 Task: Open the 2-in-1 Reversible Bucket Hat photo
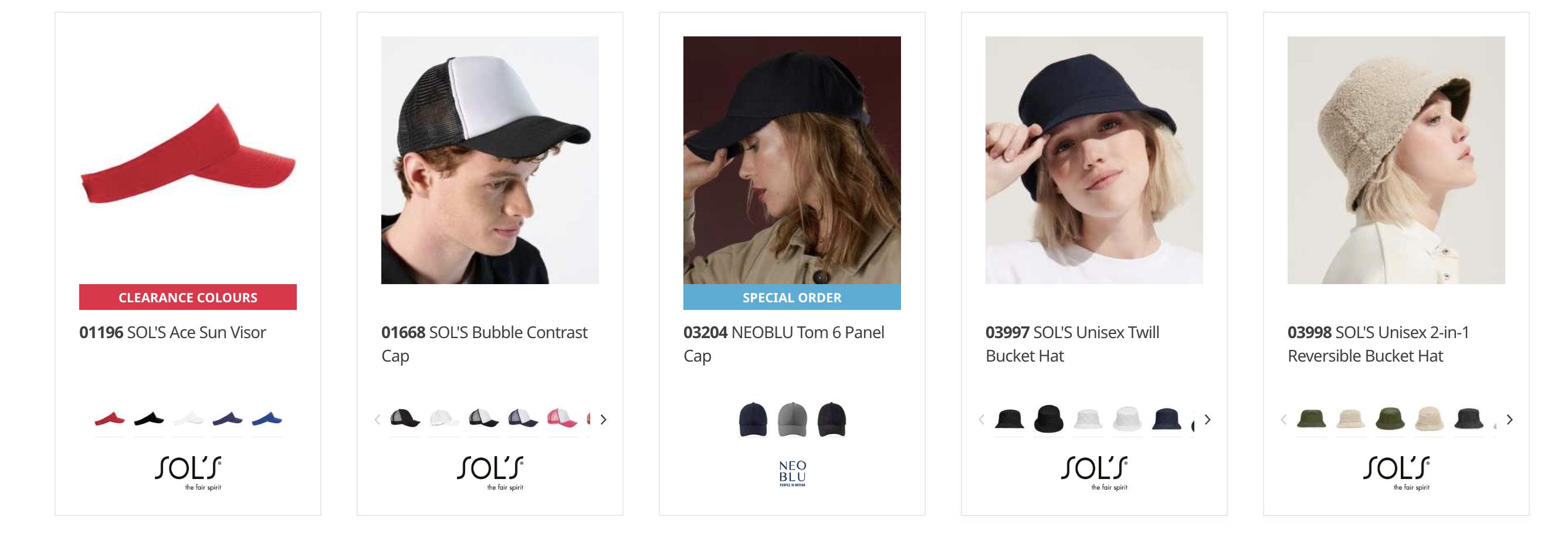[1396, 160]
